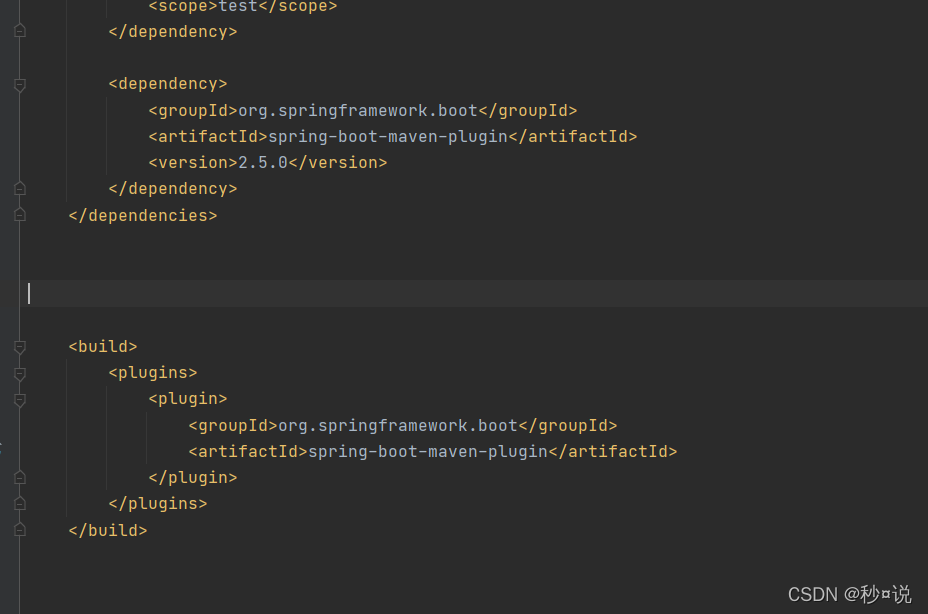The height and width of the screenshot is (614, 928).
Task: Click the <build> opening tag text
Action: coord(103,346)
